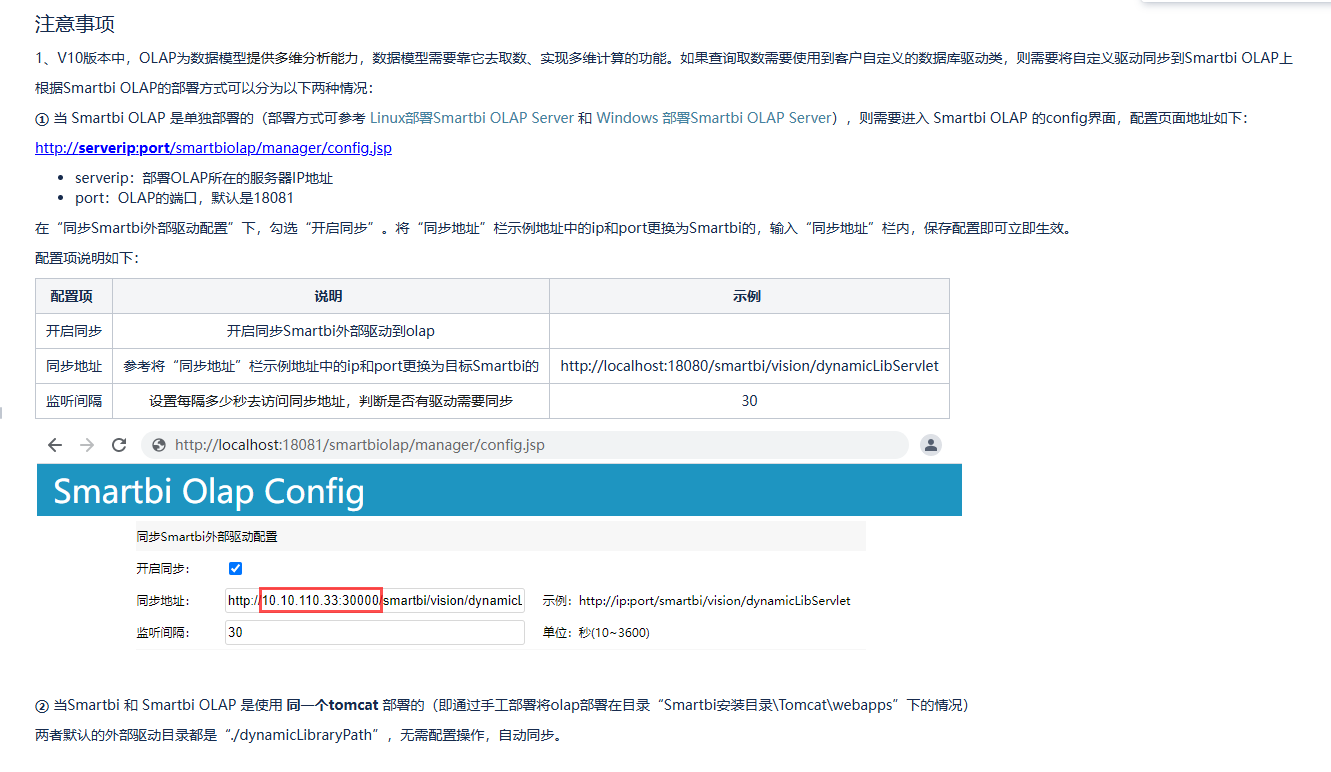Click the 同一个tomcat bold text
This screenshot has height=772, width=1331.
(333, 705)
